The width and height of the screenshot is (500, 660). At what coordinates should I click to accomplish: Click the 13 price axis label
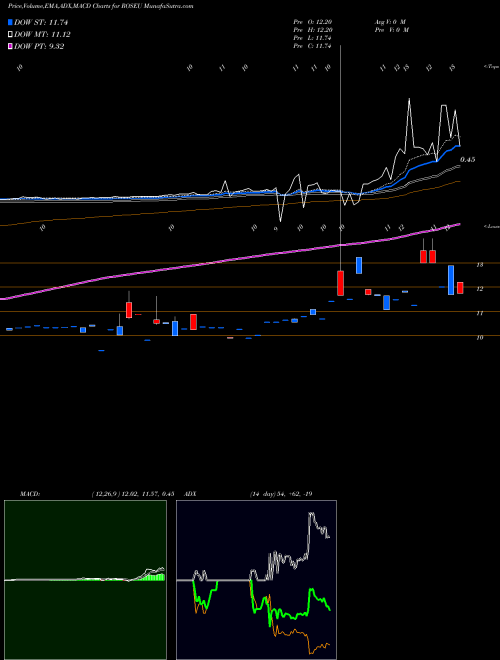pyautogui.click(x=479, y=265)
